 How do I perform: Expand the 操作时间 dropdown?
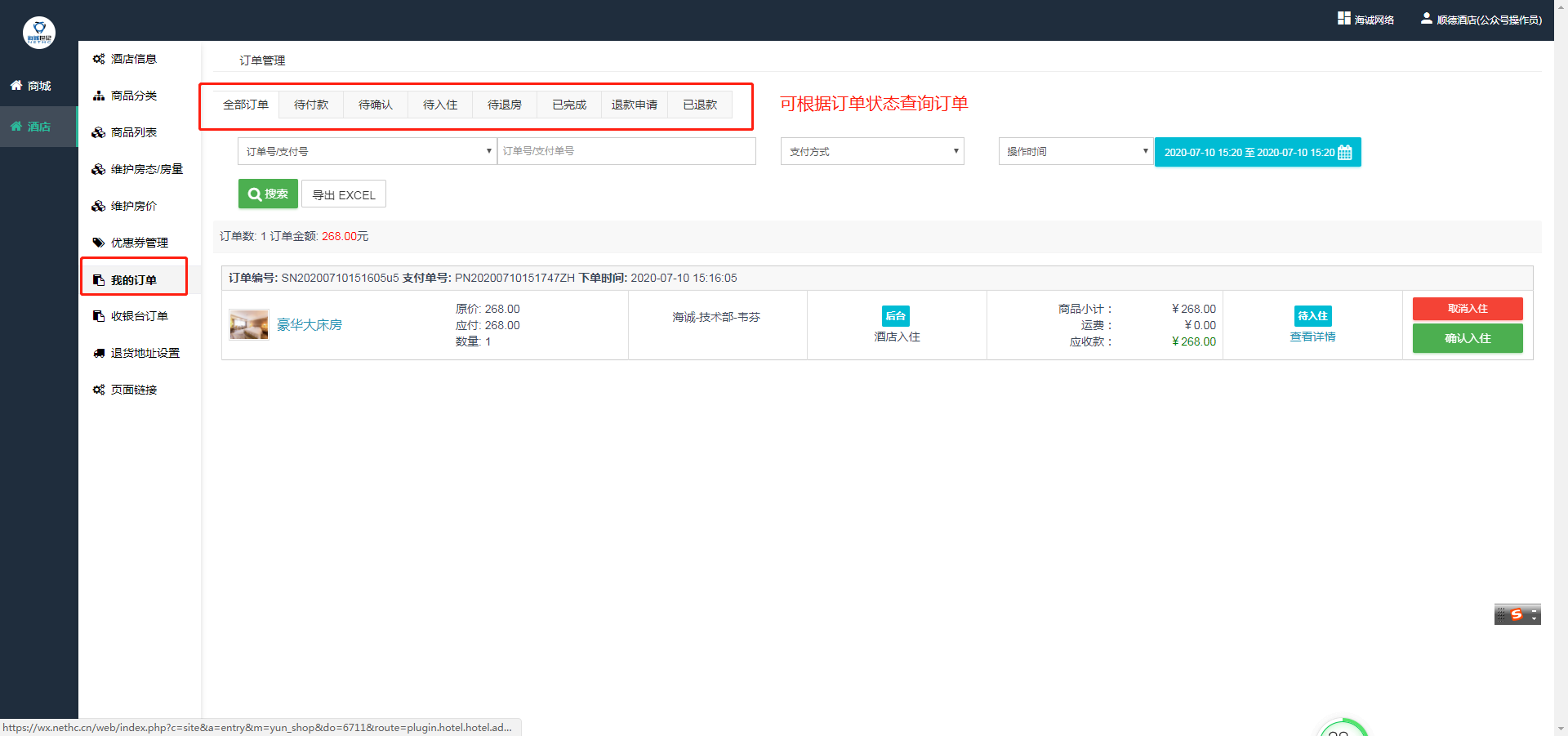click(x=1076, y=151)
